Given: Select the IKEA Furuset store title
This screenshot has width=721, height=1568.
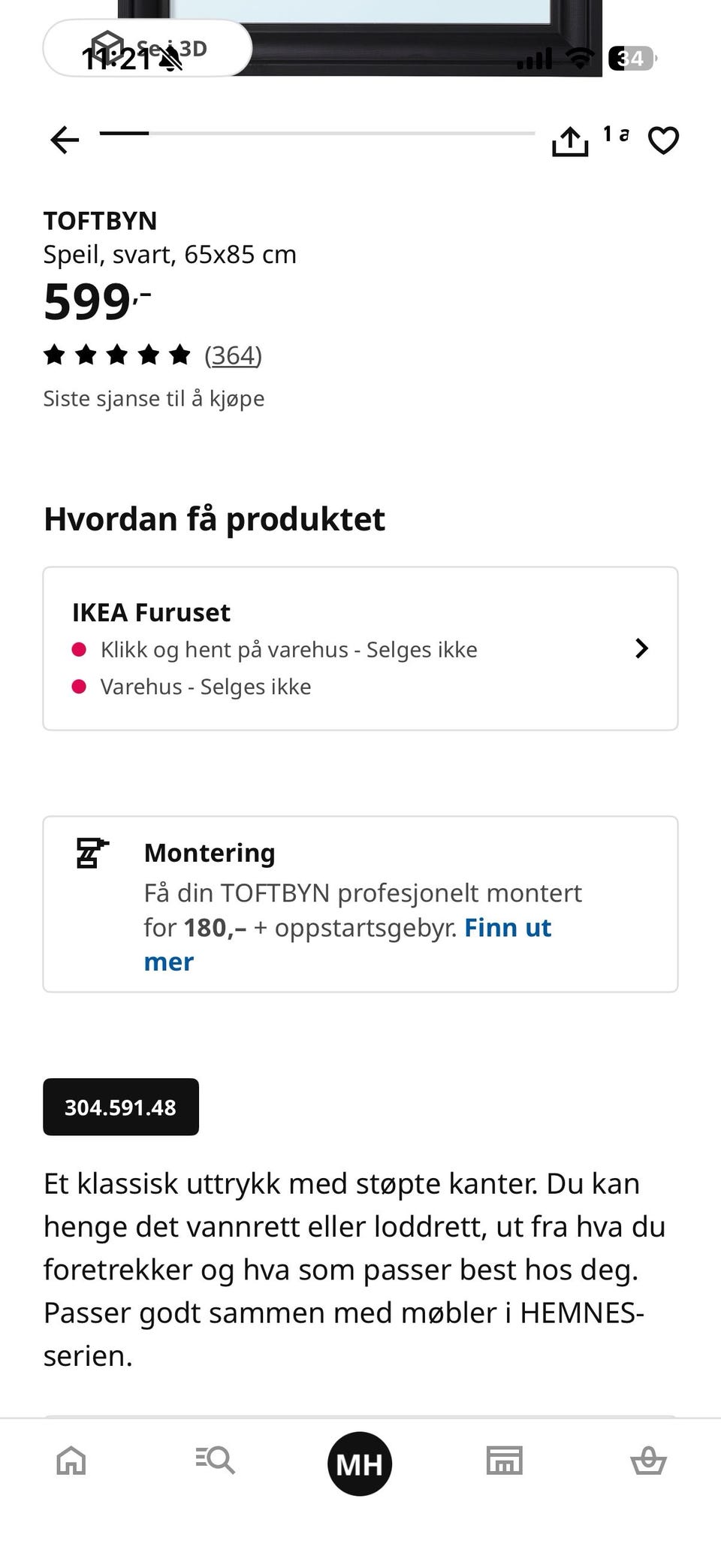Looking at the screenshot, I should click(151, 612).
